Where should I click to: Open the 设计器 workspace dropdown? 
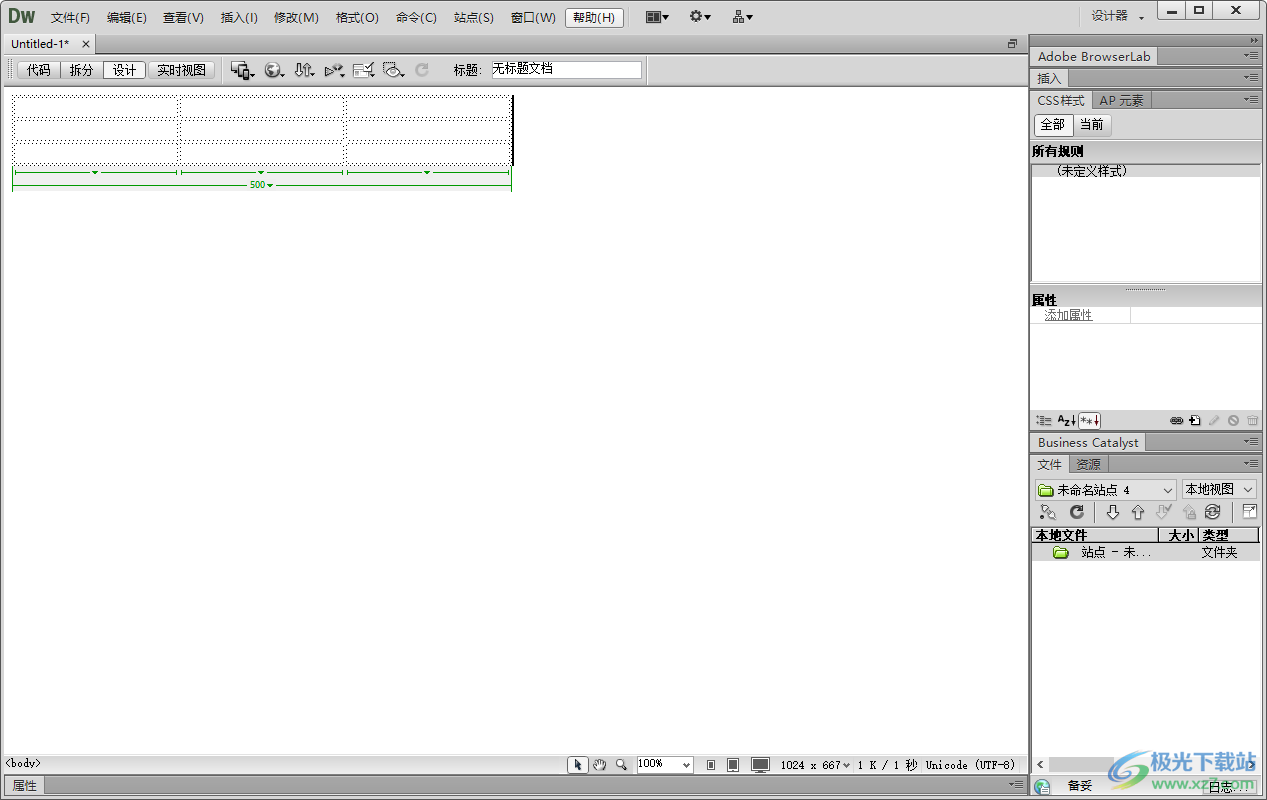(1117, 16)
